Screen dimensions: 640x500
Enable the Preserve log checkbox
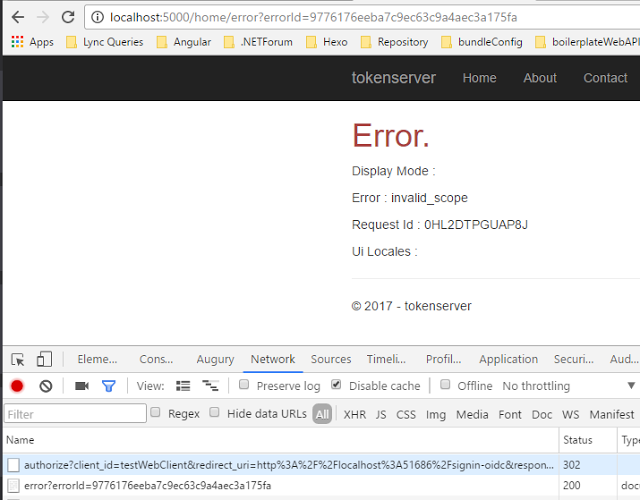tap(244, 384)
